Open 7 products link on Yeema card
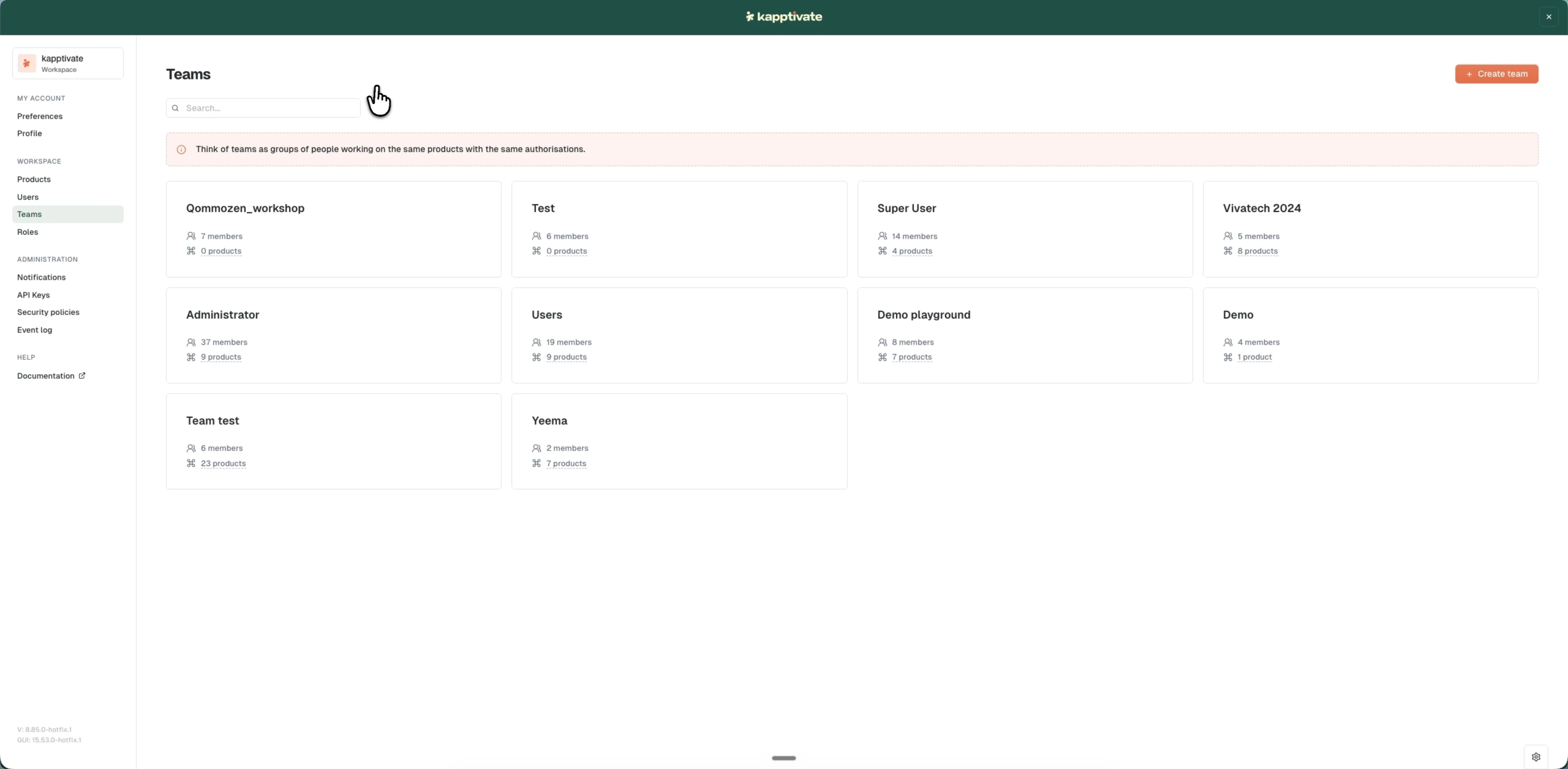 click(x=566, y=464)
